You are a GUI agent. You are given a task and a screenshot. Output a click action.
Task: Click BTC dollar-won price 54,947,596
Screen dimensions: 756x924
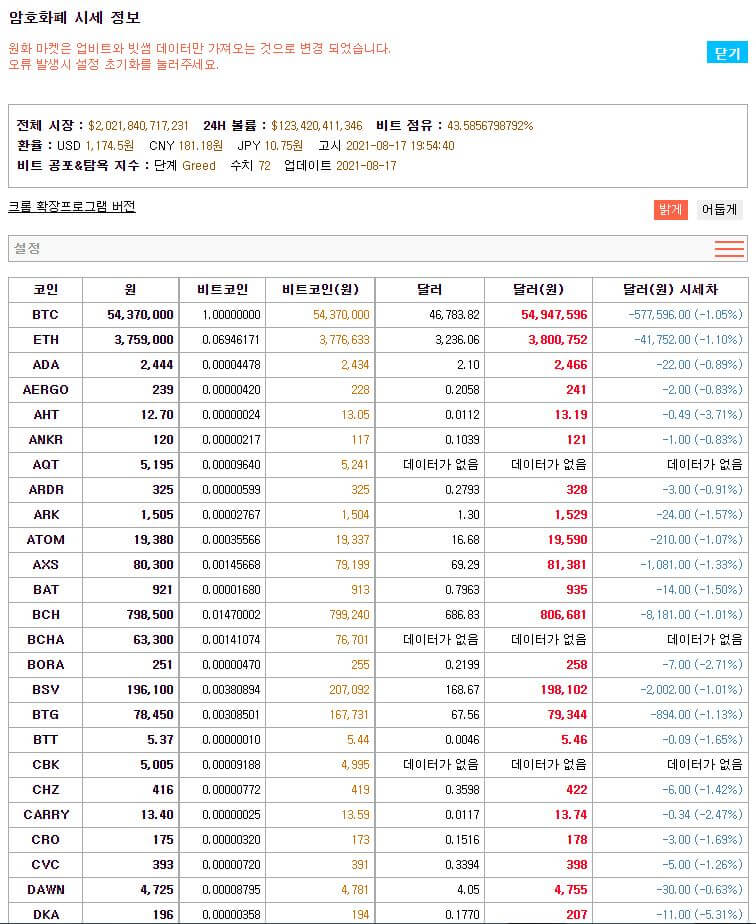pyautogui.click(x=554, y=315)
